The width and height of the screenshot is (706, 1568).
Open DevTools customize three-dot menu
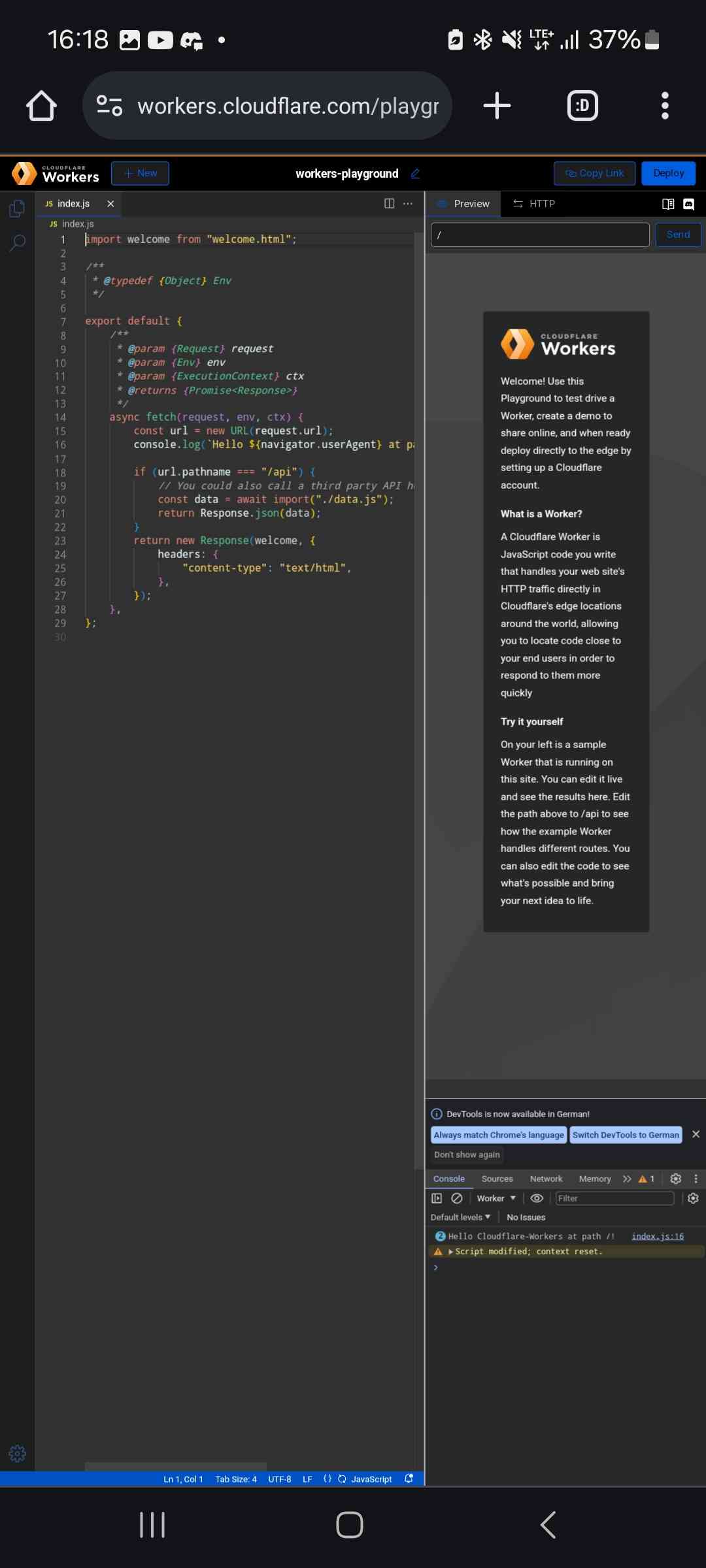pos(696,1179)
